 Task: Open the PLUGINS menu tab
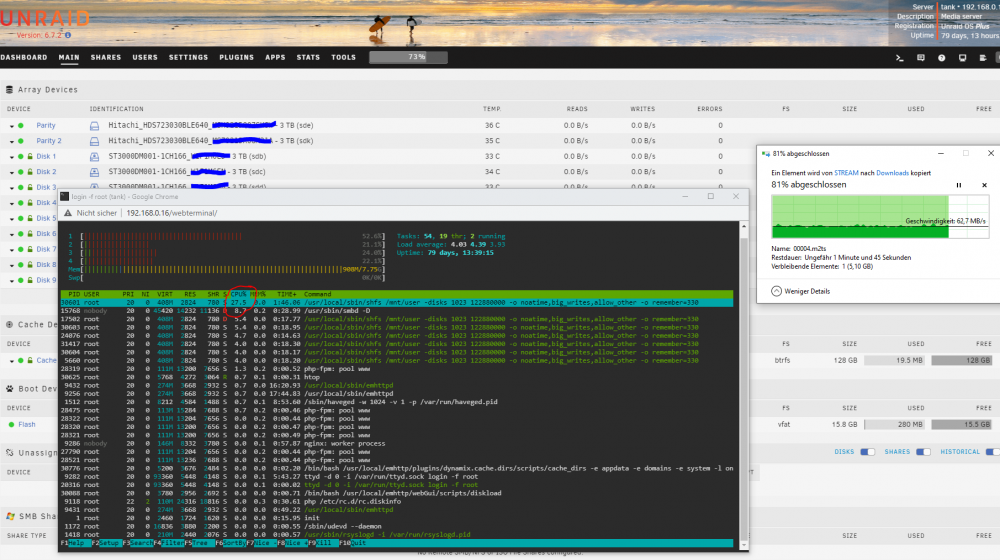point(237,57)
